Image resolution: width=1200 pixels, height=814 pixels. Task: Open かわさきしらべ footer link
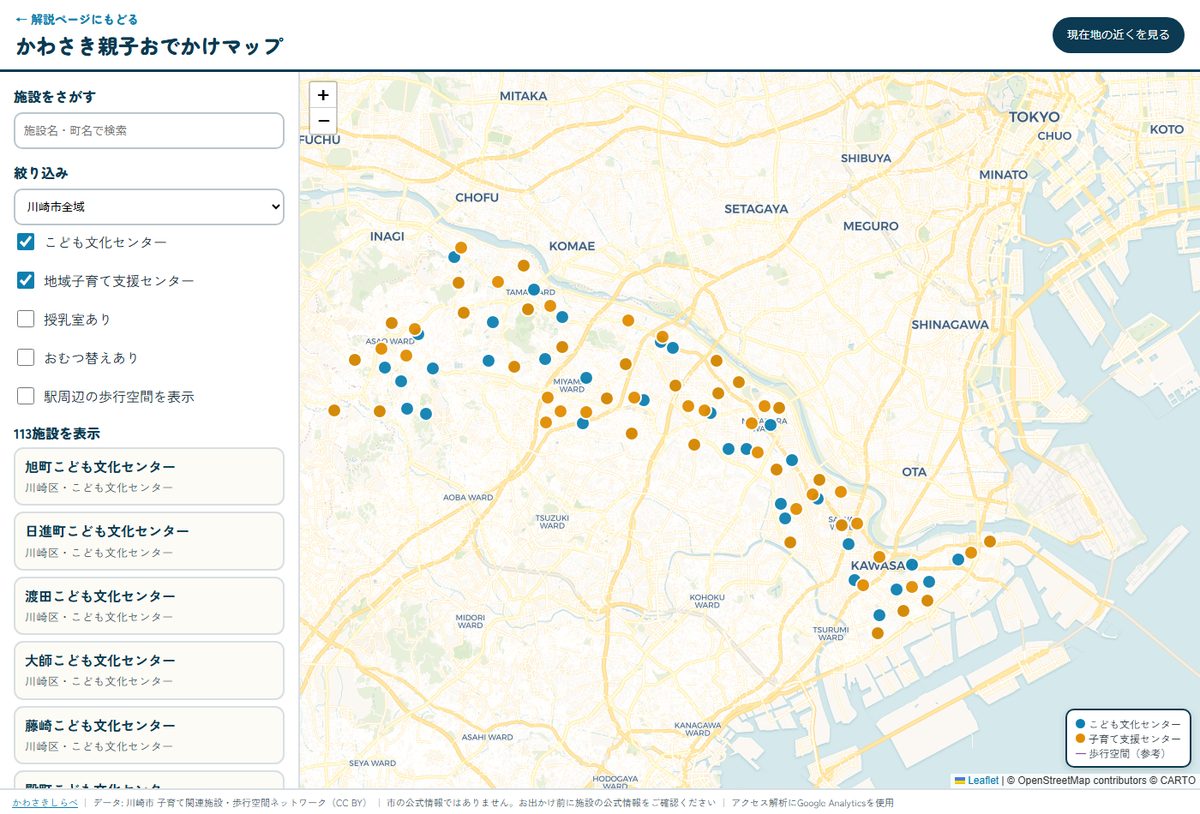pyautogui.click(x=45, y=803)
